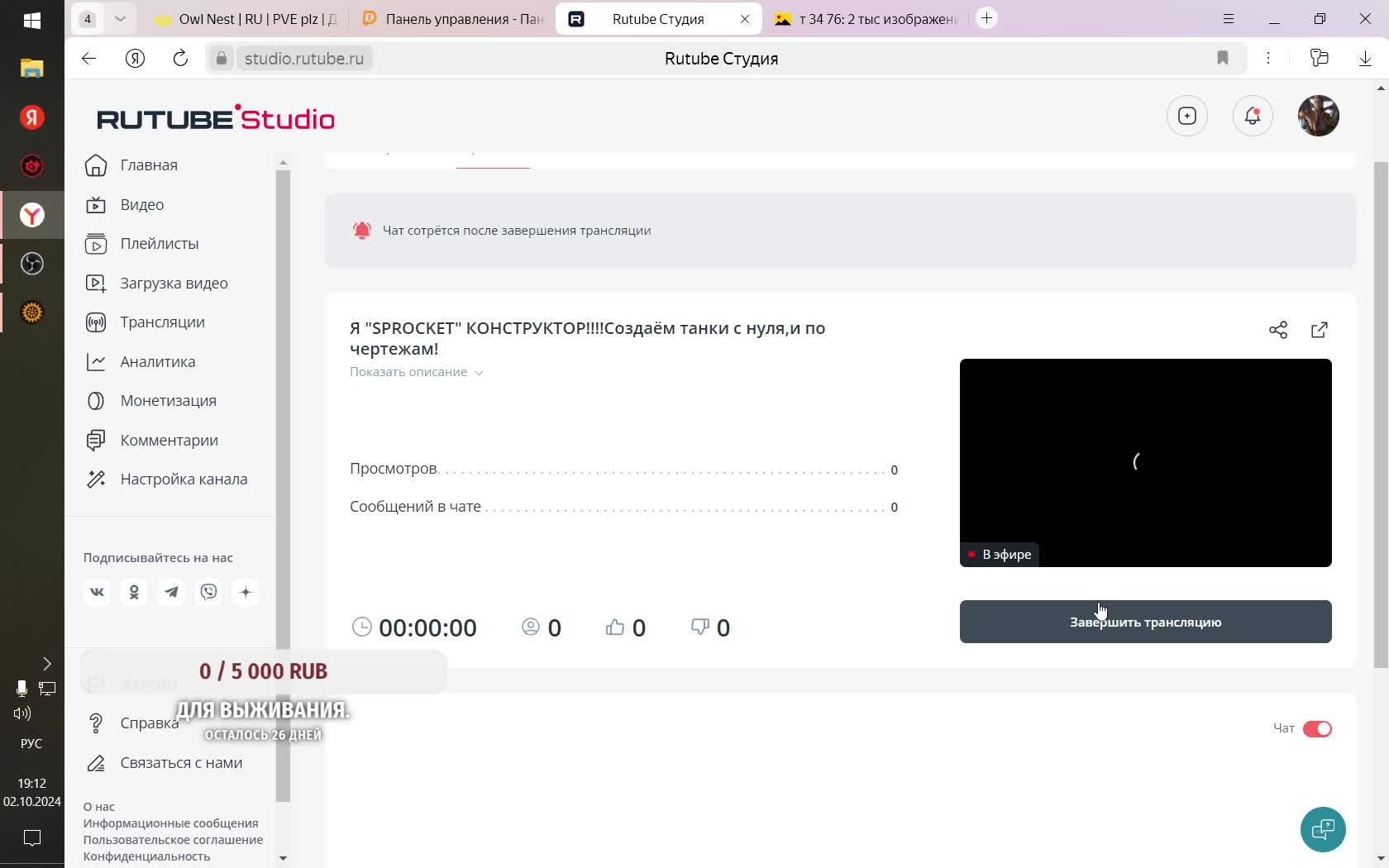1389x868 pixels.
Task: Click the Odnoklassniki social icon
Action: point(134,592)
